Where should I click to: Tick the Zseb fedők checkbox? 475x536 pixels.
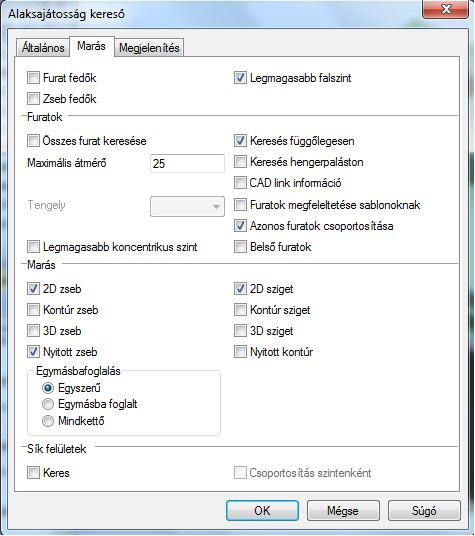pos(33,99)
